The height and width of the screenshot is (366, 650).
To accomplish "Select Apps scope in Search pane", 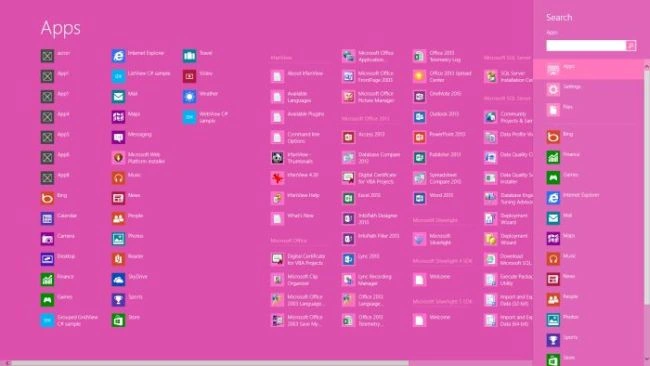I will click(x=589, y=69).
